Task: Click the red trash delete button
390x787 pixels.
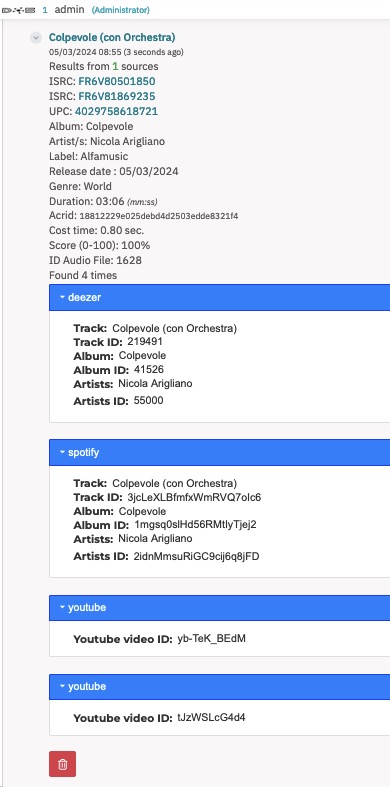Action: click(x=62, y=764)
